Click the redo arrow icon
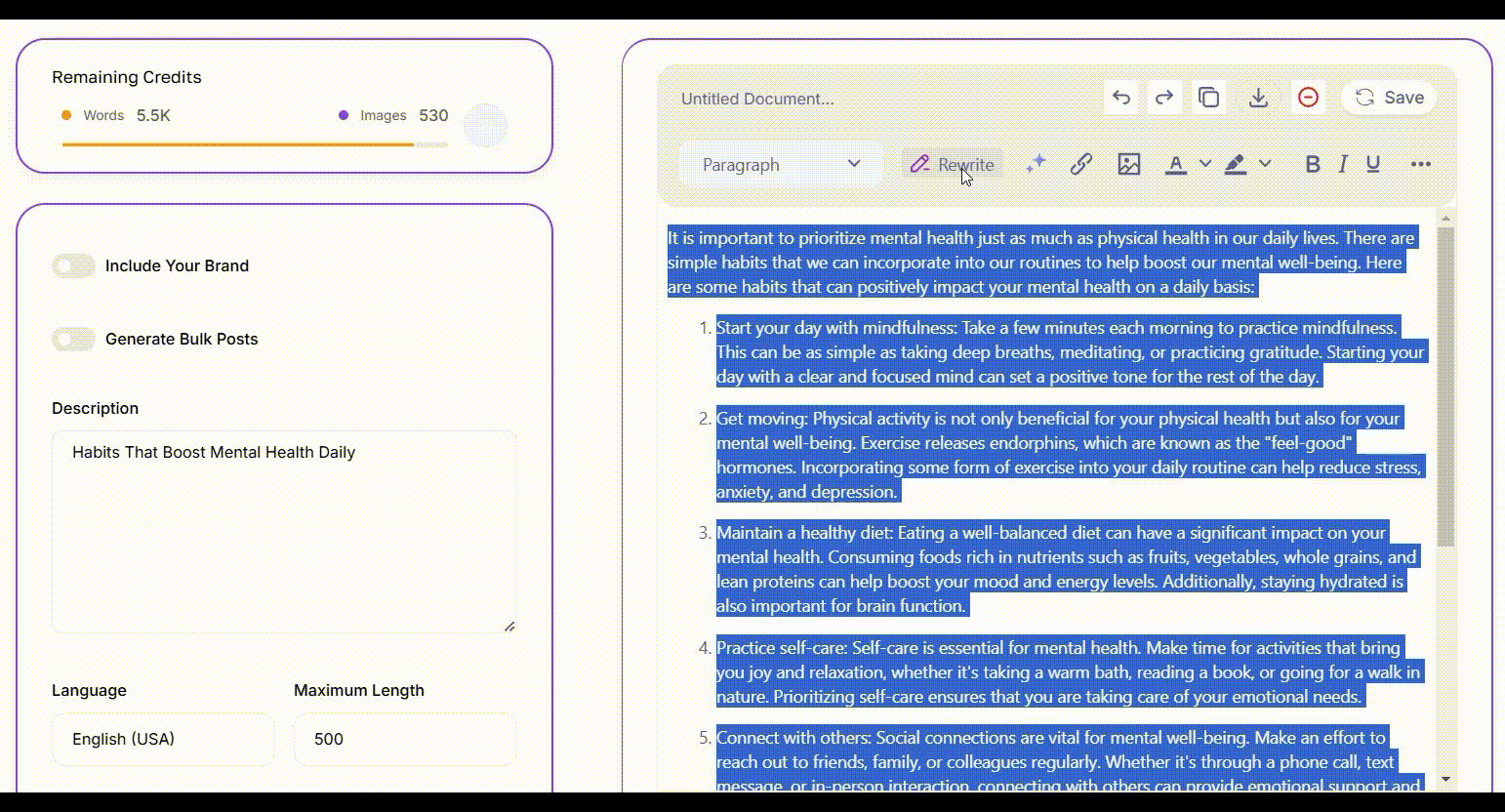1505x812 pixels. 1164,98
